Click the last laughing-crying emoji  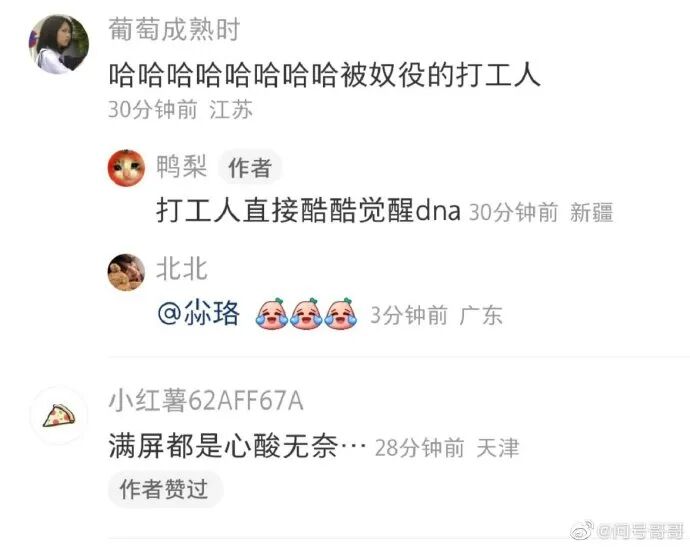pos(341,314)
